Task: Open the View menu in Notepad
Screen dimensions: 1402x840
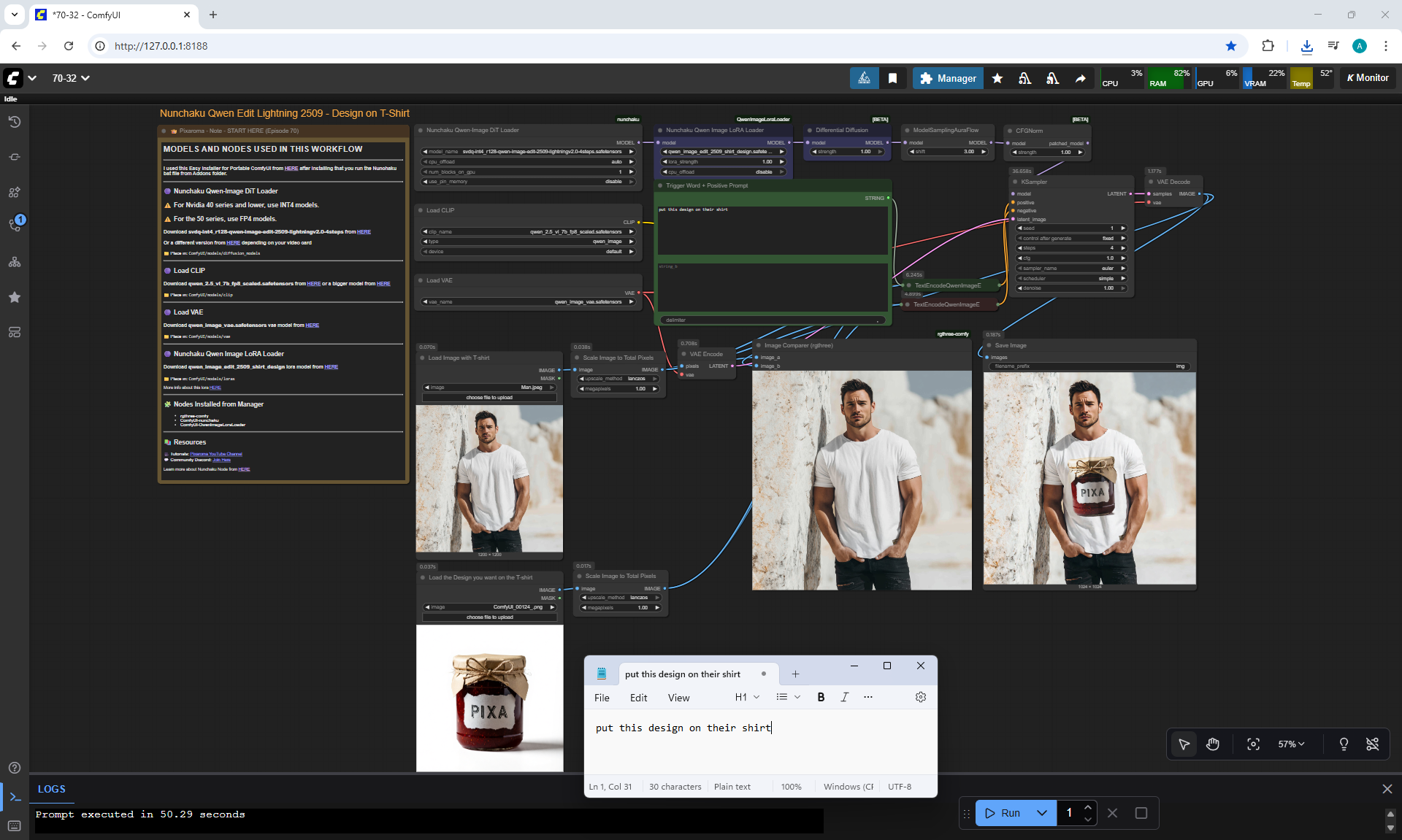Action: click(x=678, y=698)
